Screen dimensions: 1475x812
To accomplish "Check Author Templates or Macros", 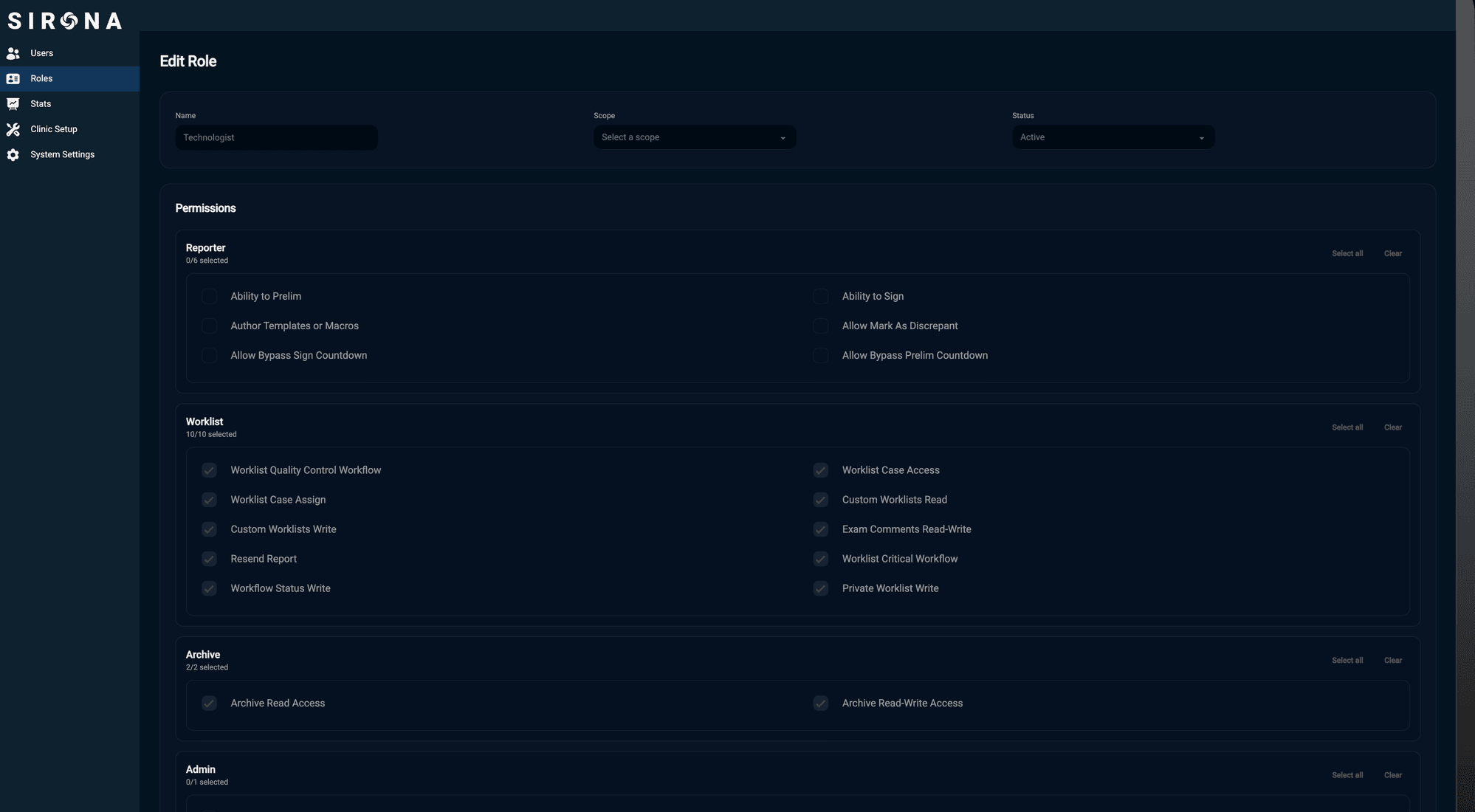I will click(210, 326).
